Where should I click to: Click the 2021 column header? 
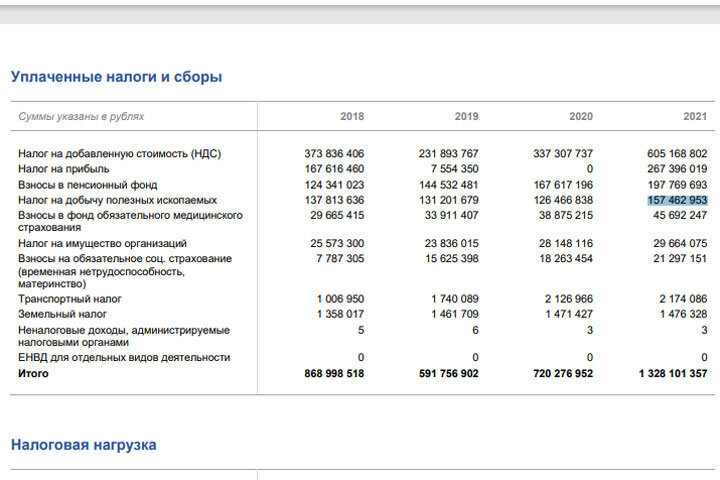[x=695, y=116]
